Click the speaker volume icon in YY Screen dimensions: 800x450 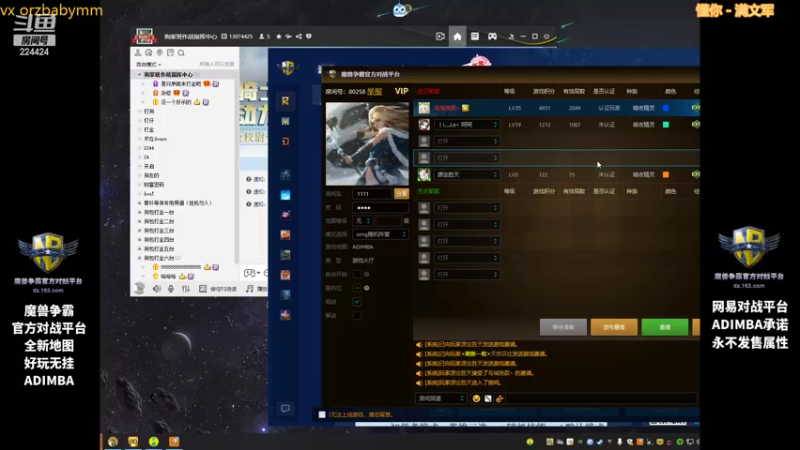click(x=157, y=289)
